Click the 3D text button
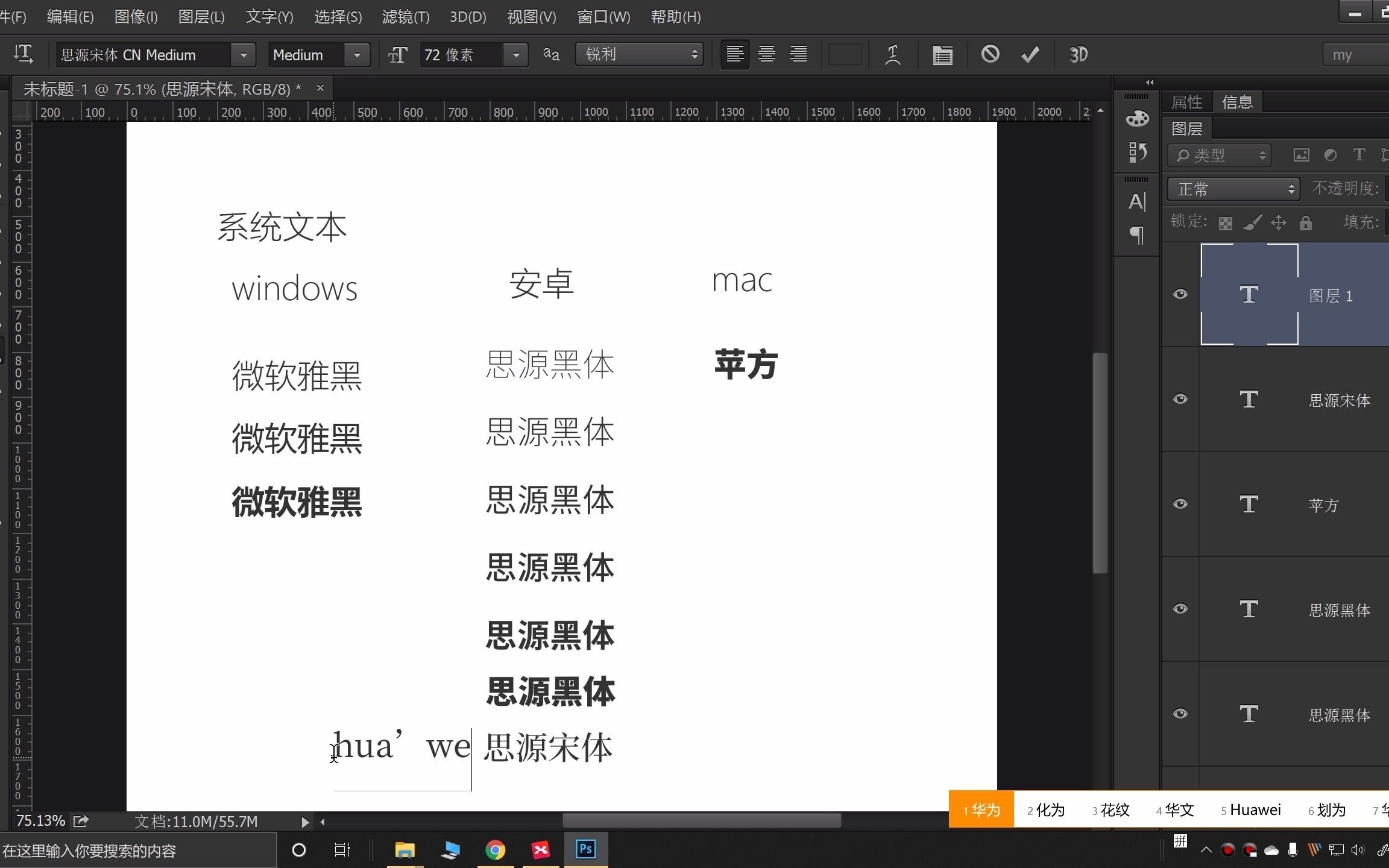The width and height of the screenshot is (1389, 868). (x=1079, y=55)
